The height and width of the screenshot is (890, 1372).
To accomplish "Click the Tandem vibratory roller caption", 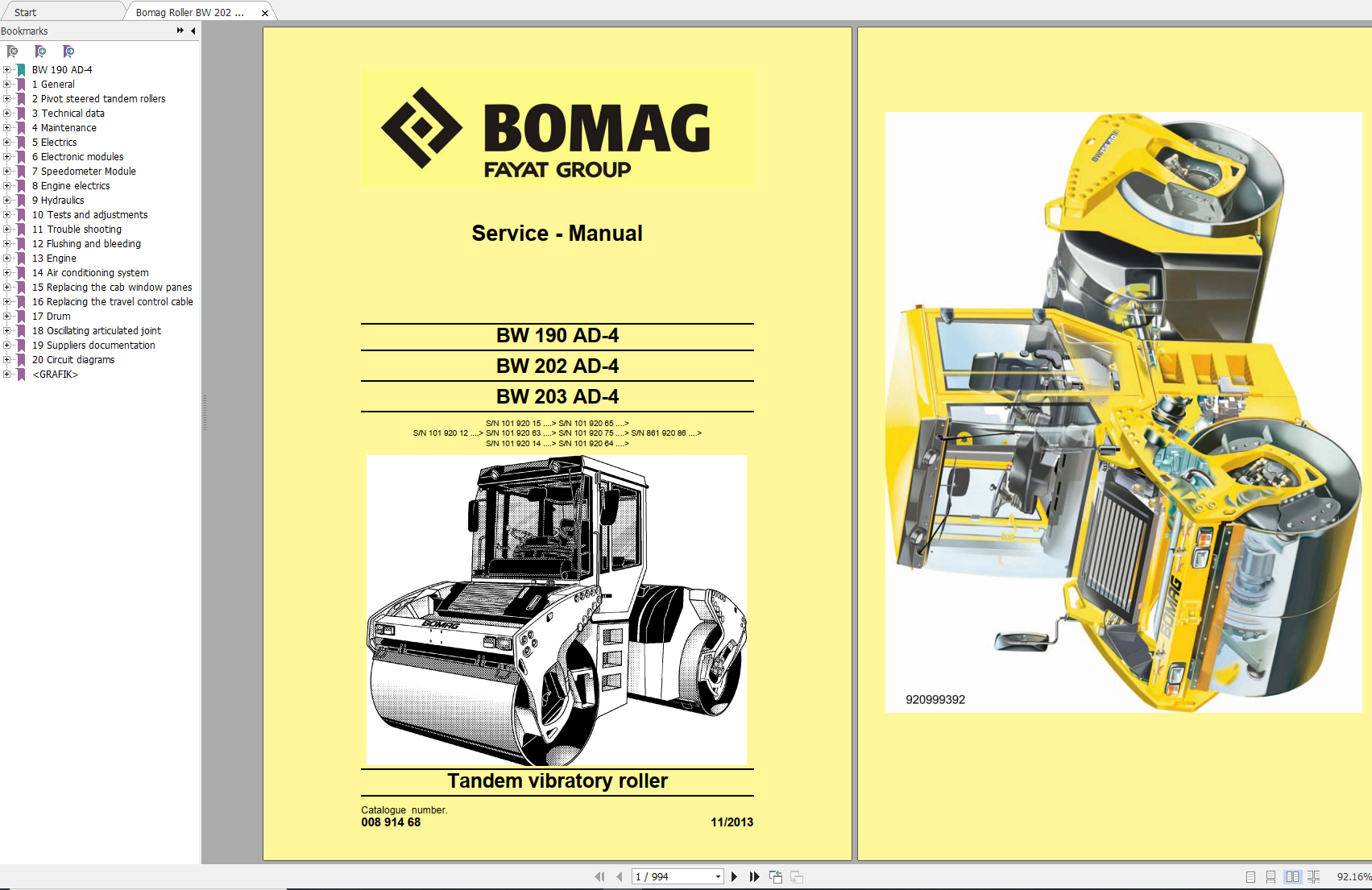I will 558,780.
